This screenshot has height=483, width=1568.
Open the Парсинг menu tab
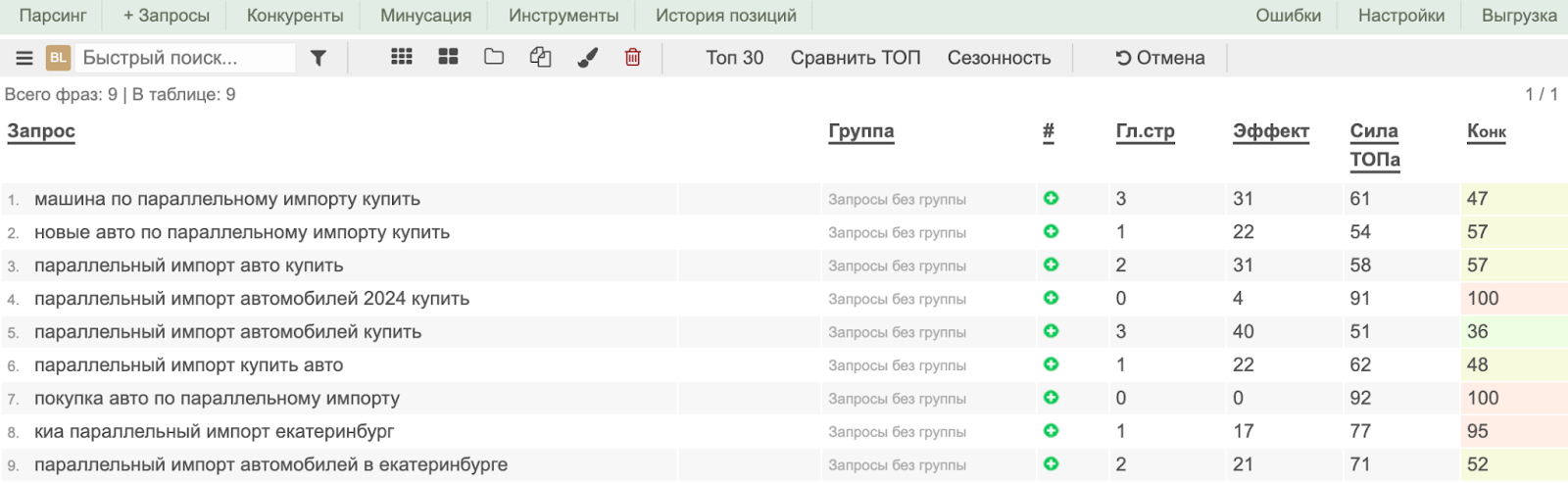click(53, 16)
